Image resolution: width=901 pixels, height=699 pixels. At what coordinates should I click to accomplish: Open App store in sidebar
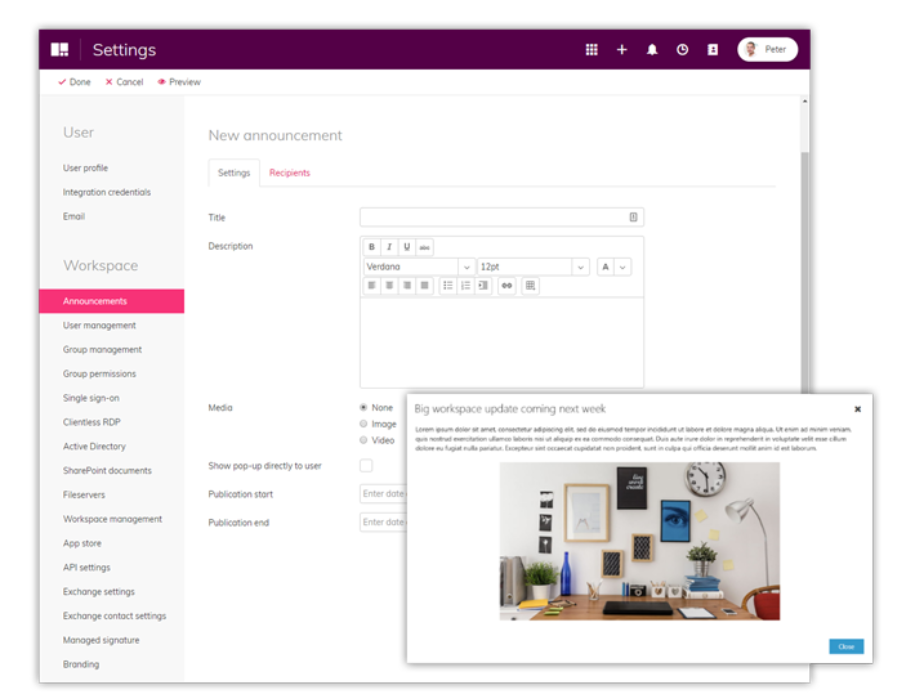tap(82, 543)
